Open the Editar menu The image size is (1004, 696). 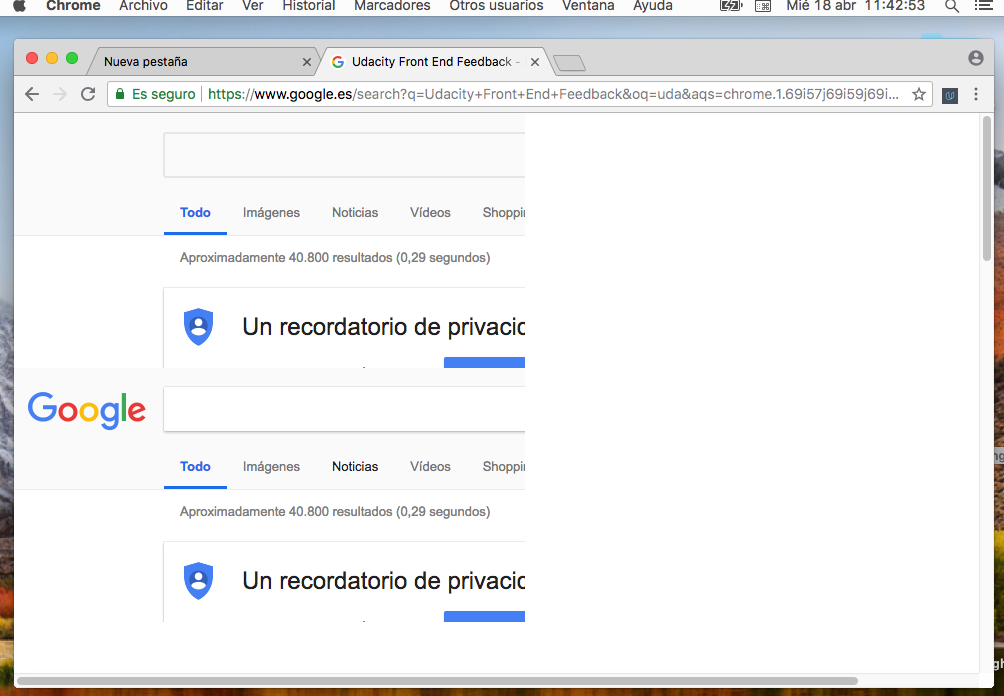205,6
